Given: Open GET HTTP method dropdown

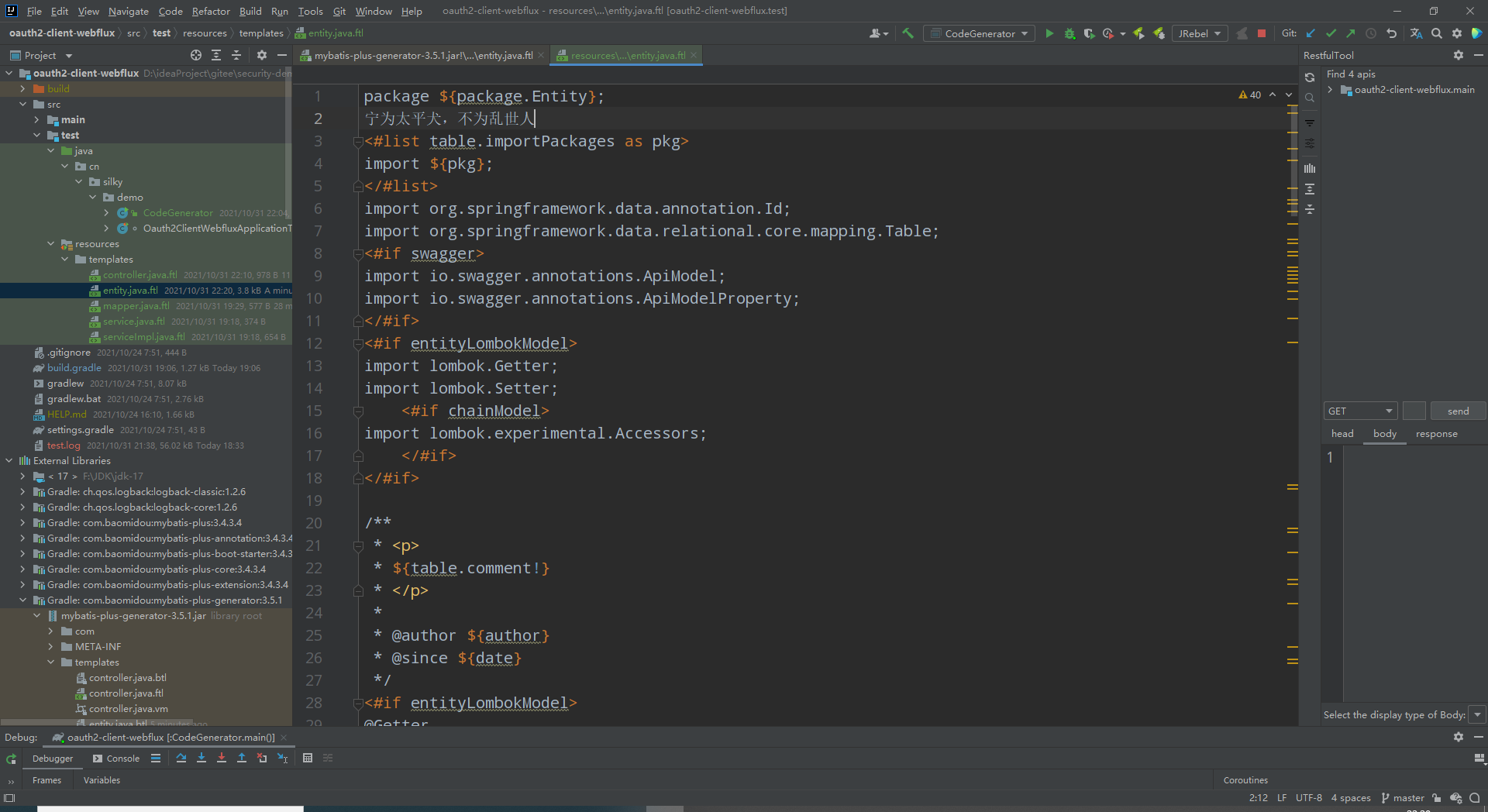Looking at the screenshot, I should coord(1360,411).
